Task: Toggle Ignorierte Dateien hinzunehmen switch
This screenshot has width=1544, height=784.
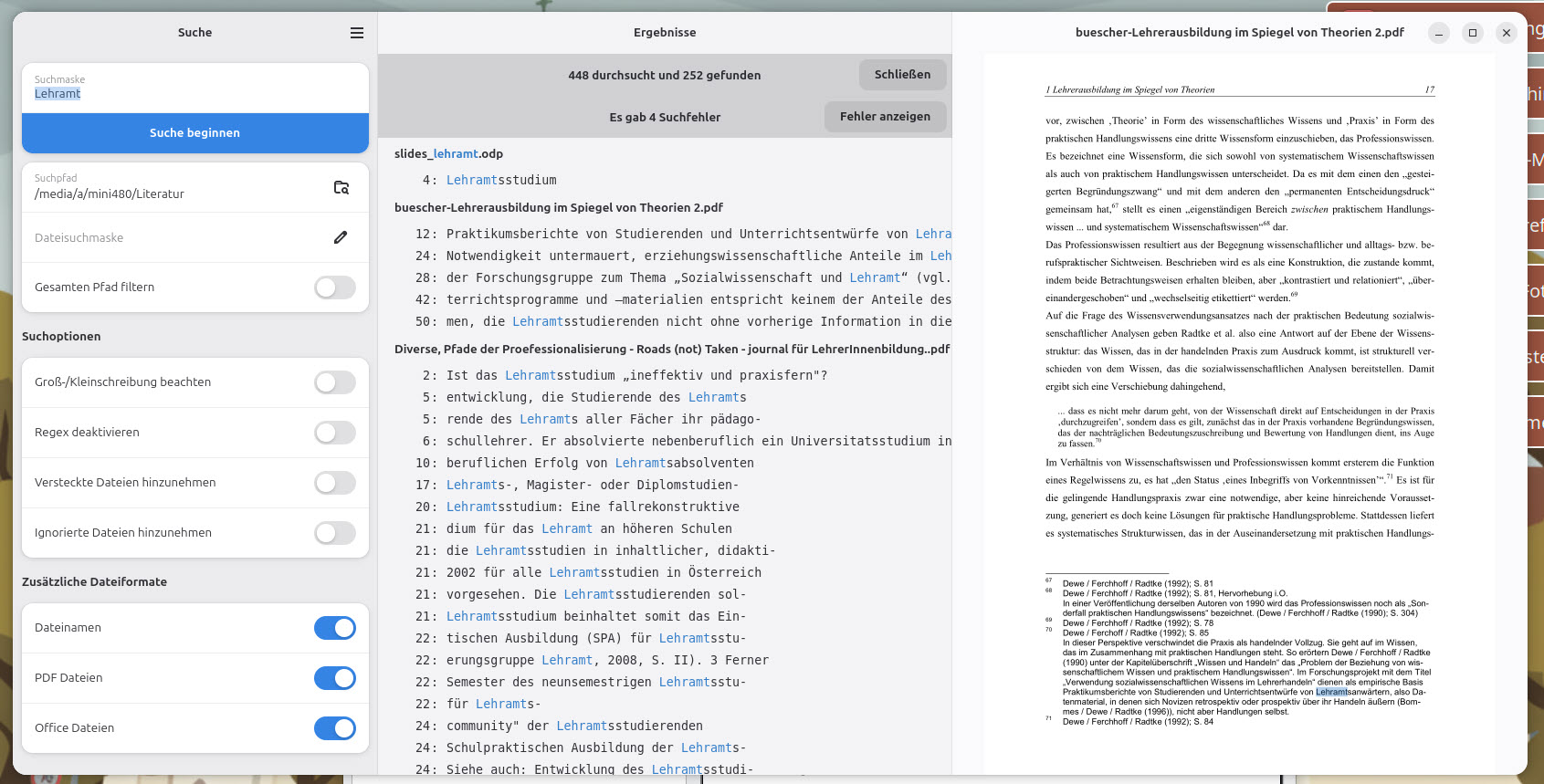Action: pyautogui.click(x=334, y=533)
